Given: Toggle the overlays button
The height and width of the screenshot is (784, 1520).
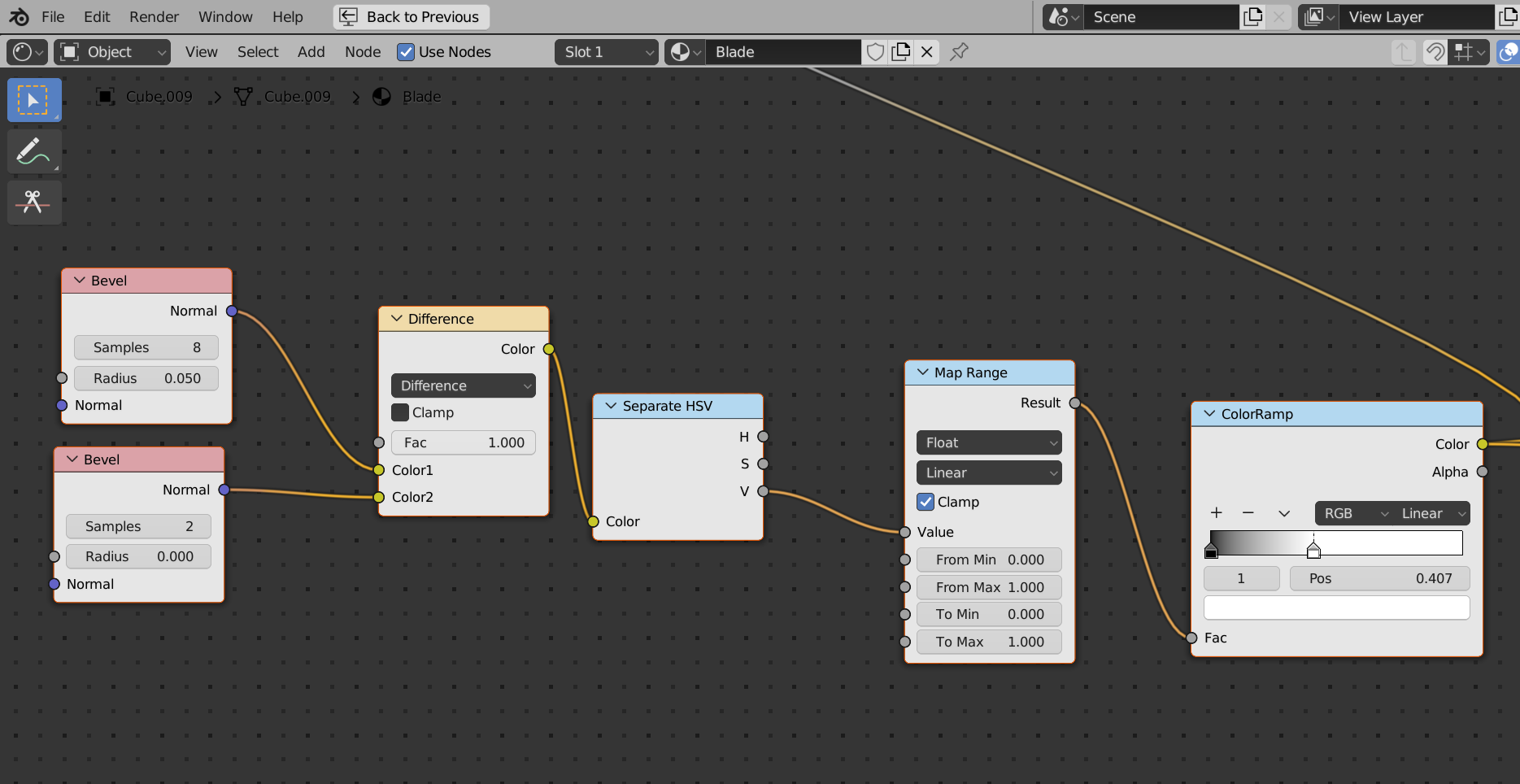Looking at the screenshot, I should [1509, 52].
